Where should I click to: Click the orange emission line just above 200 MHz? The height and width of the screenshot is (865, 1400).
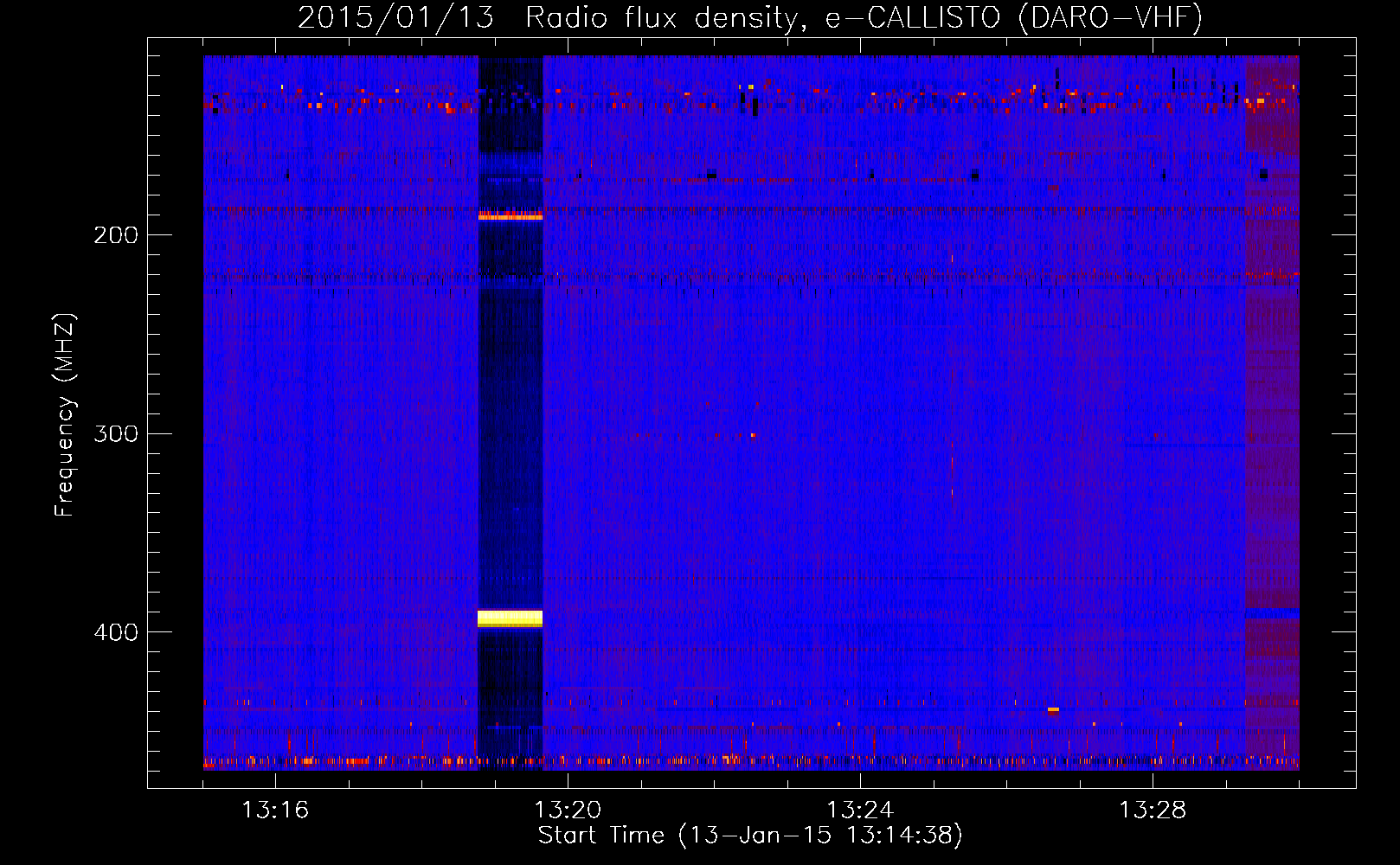[x=511, y=216]
